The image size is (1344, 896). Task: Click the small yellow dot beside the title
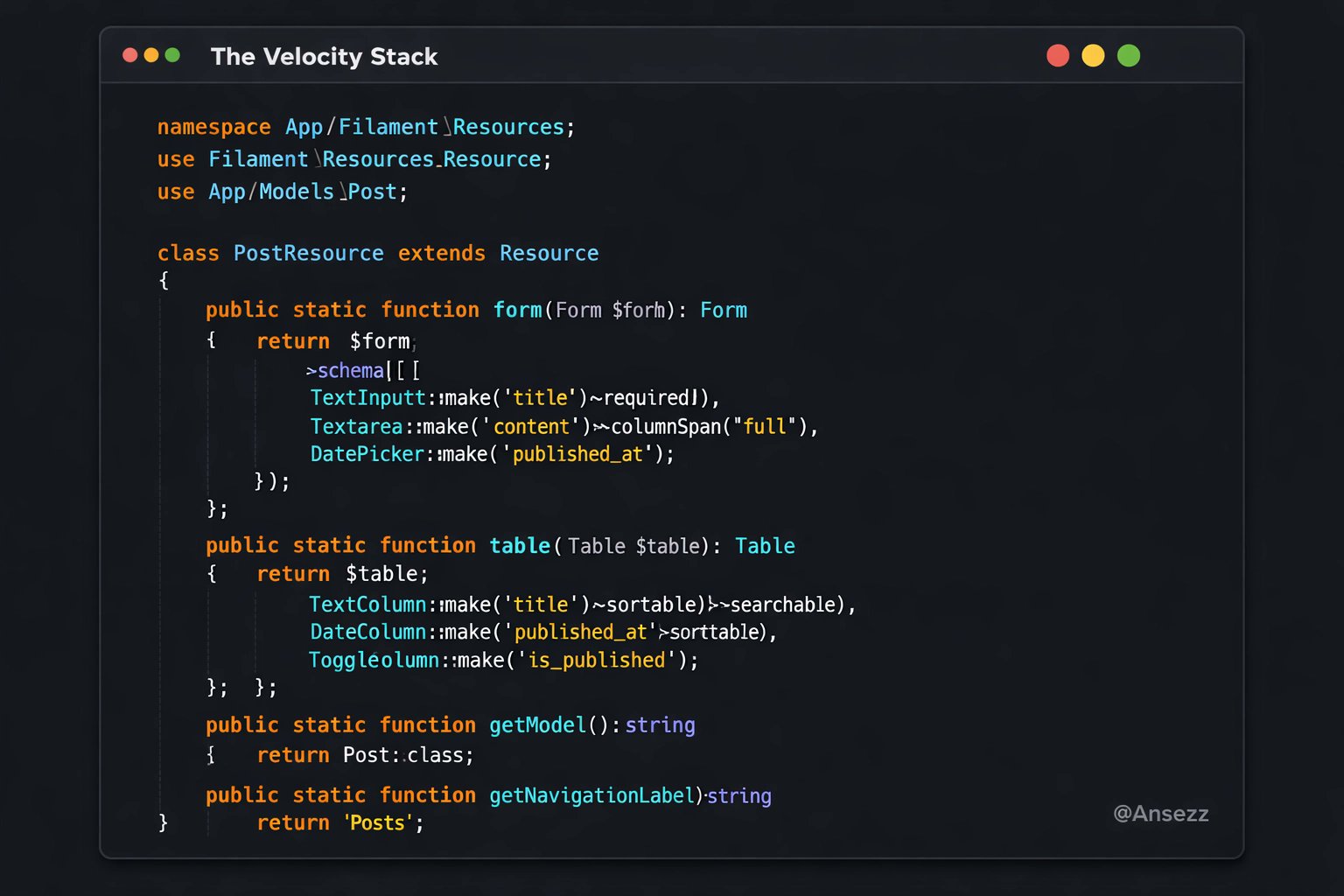pyautogui.click(x=151, y=55)
